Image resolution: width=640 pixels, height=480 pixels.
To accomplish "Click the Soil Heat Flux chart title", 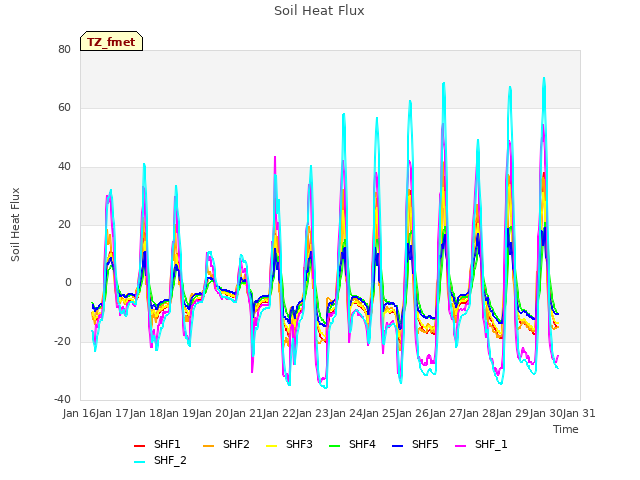I will tap(319, 11).
